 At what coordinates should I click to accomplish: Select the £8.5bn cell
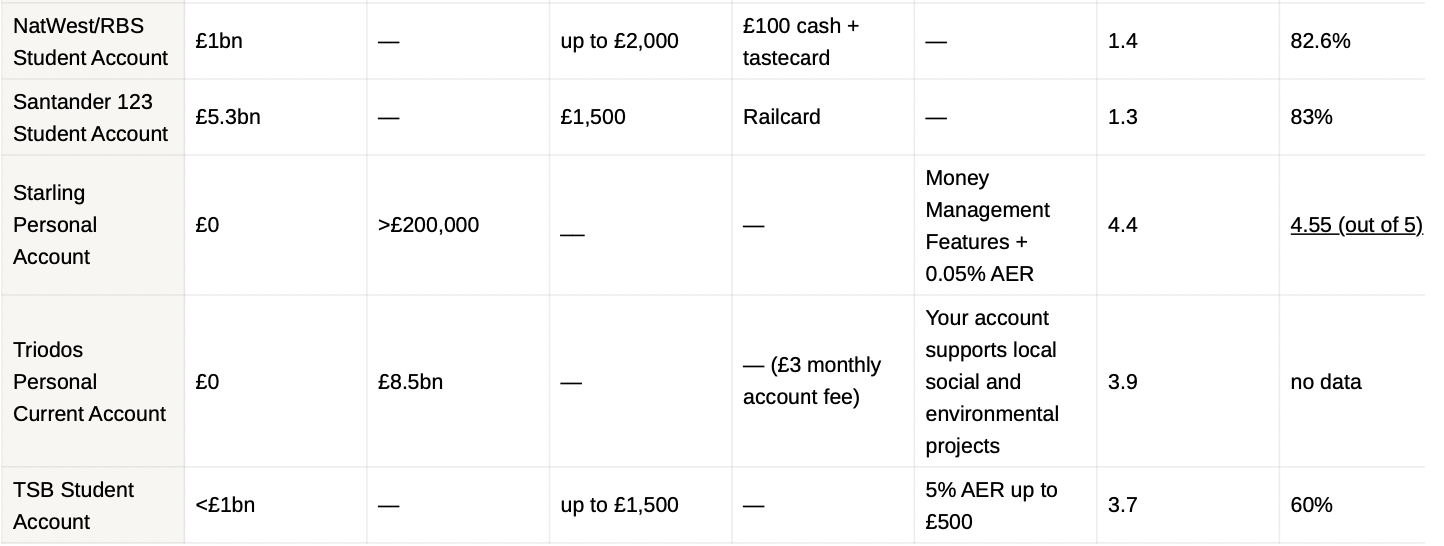pos(458,381)
